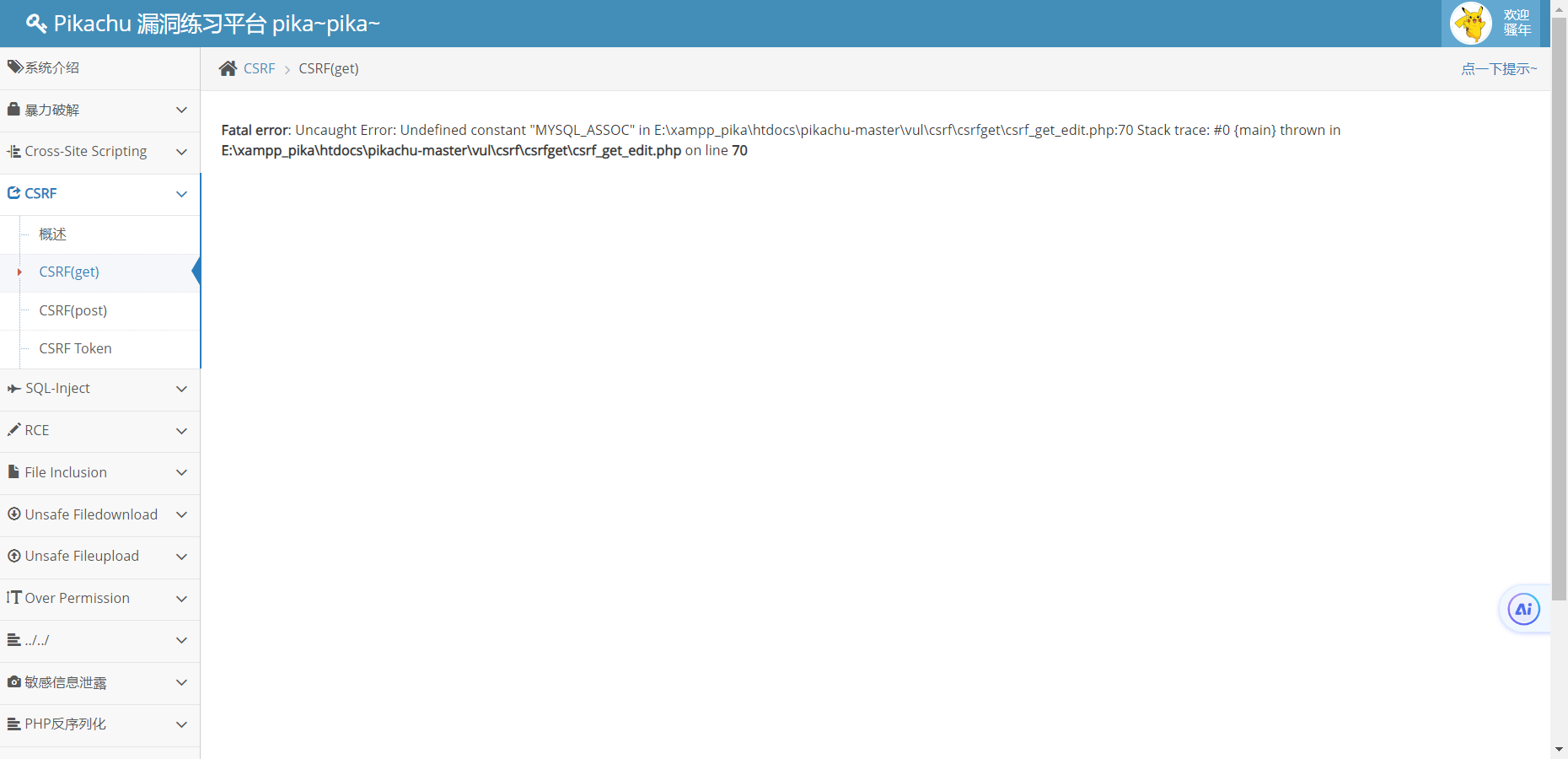
Task: Click the 点一下提示~ hint link
Action: [1499, 69]
